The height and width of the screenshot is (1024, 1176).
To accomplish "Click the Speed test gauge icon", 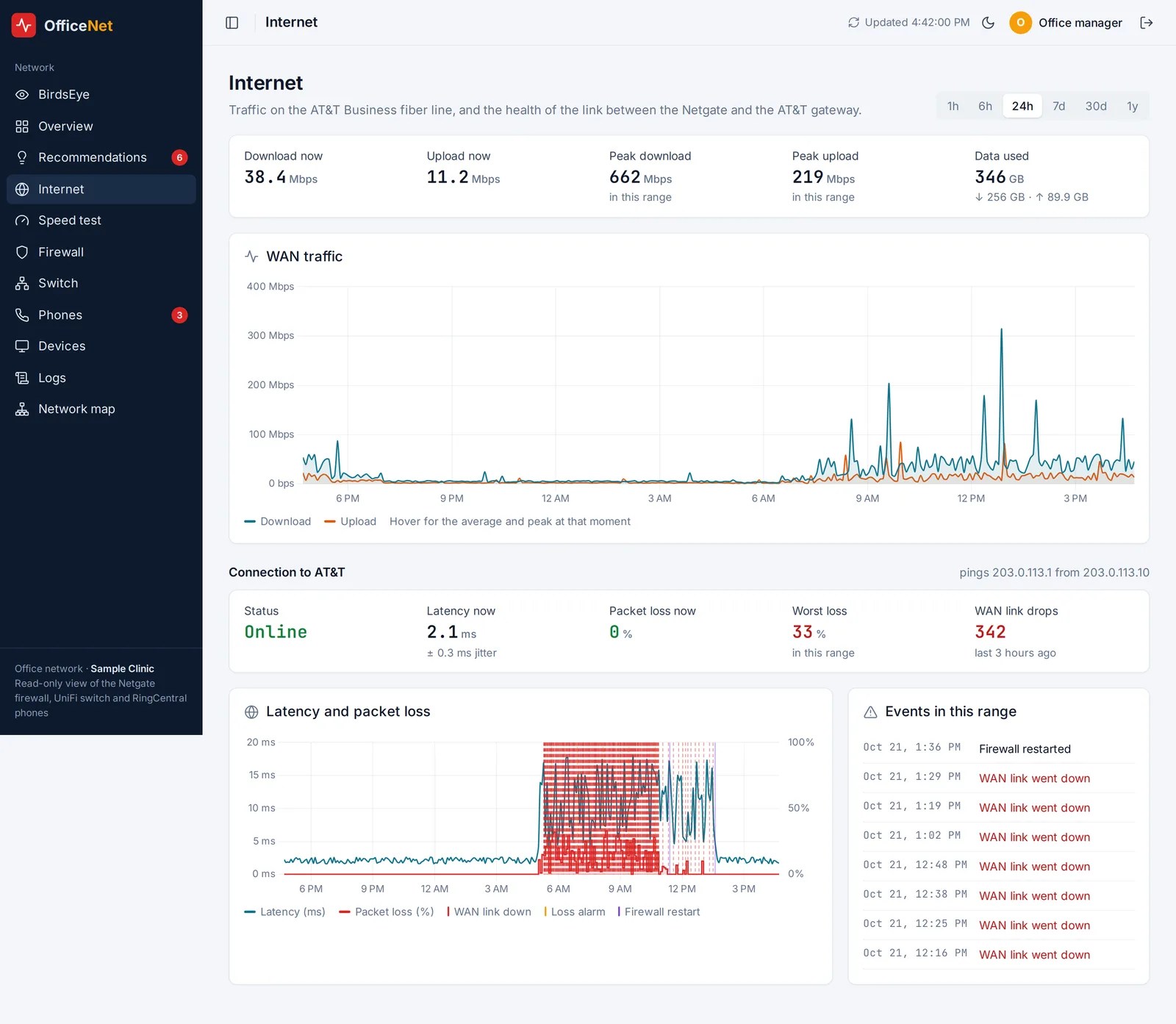I will (x=22, y=221).
